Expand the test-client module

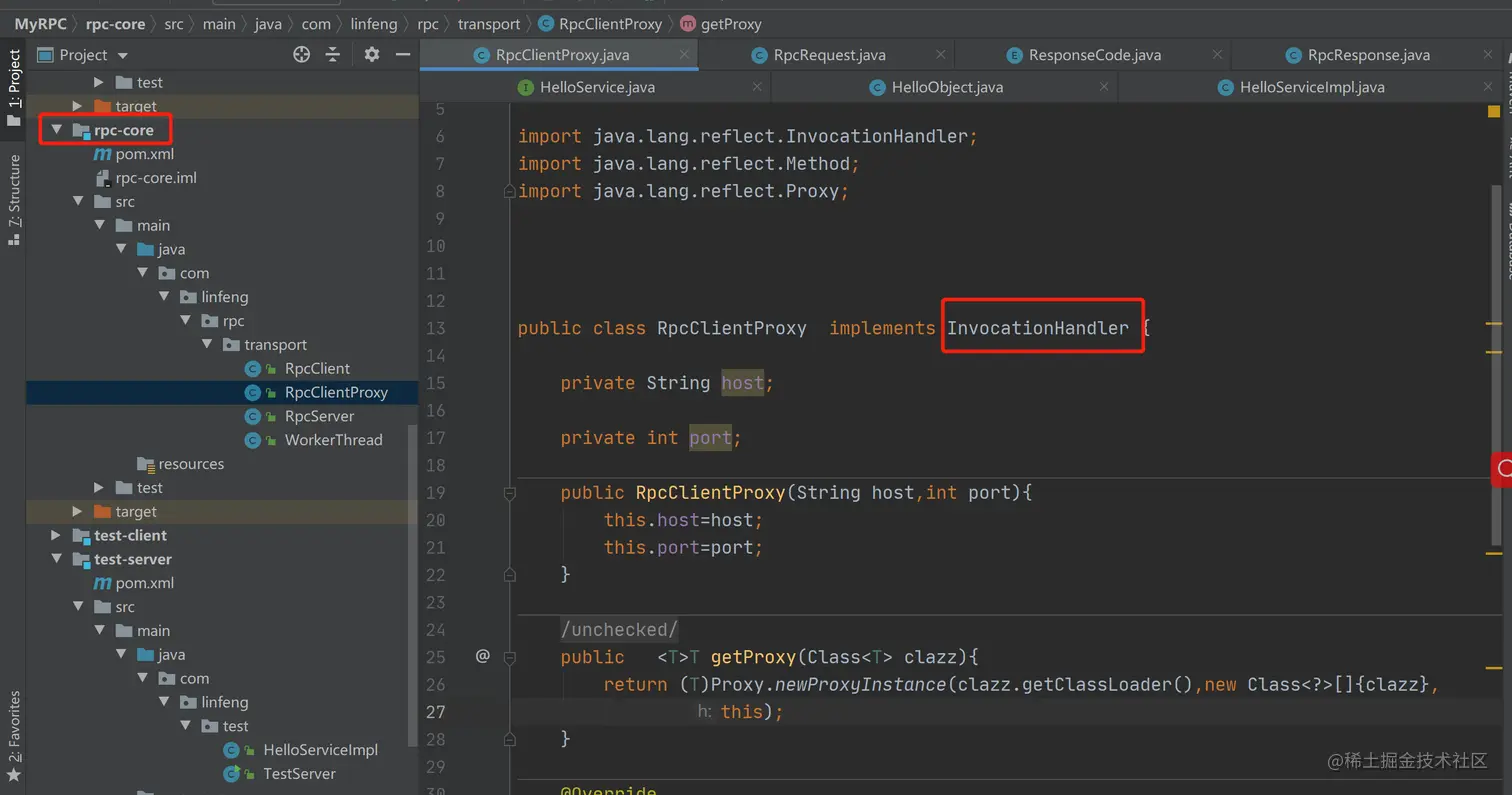pos(57,535)
